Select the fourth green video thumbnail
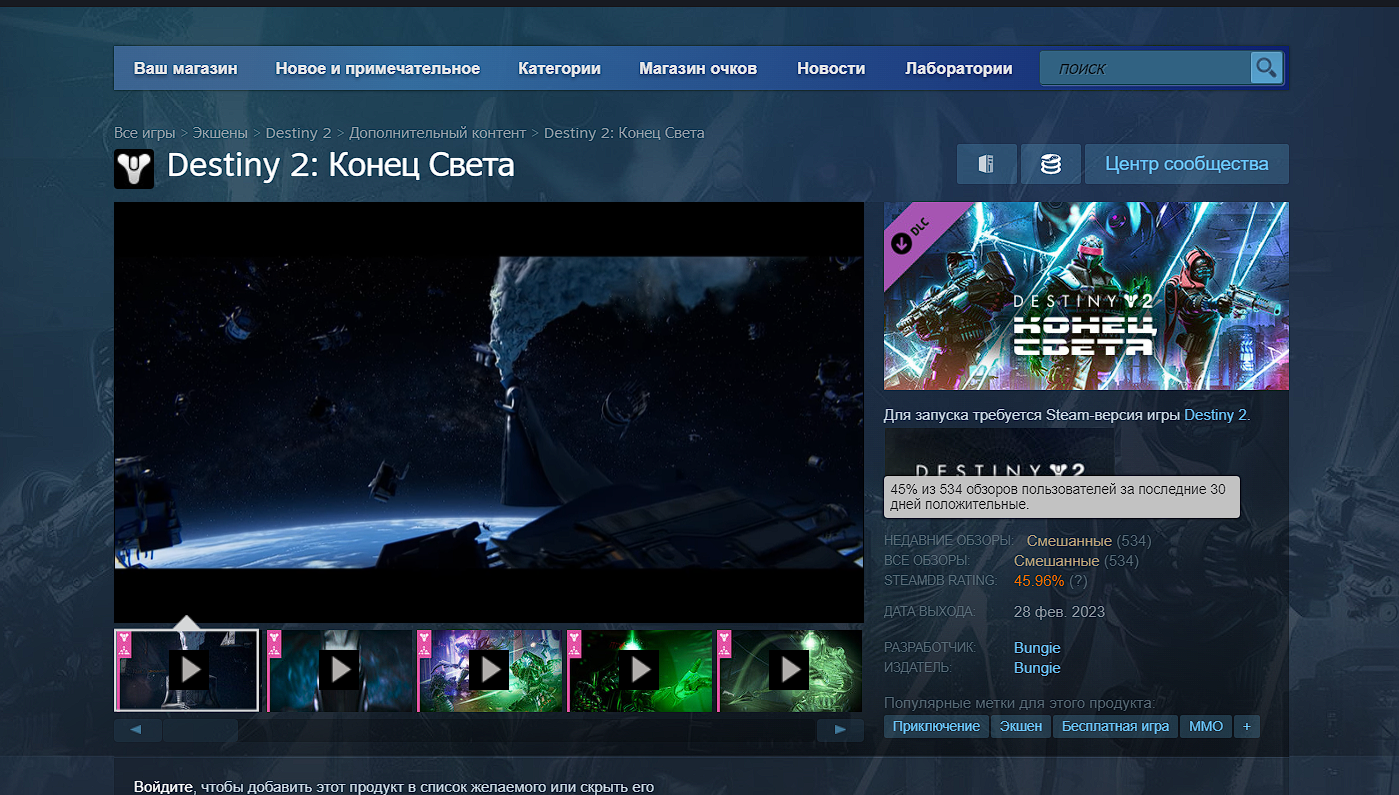1399x795 pixels. (x=640, y=670)
